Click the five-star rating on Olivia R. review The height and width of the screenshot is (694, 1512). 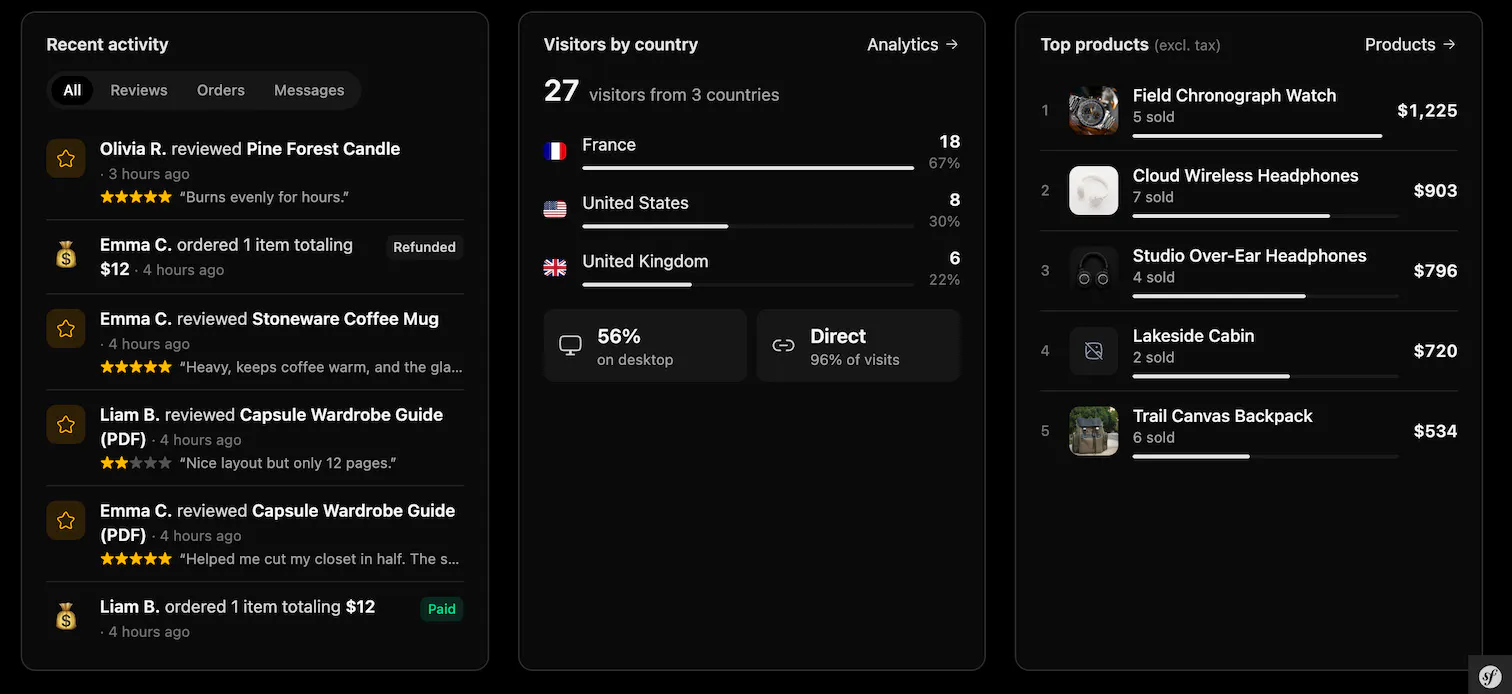pyautogui.click(x=136, y=197)
